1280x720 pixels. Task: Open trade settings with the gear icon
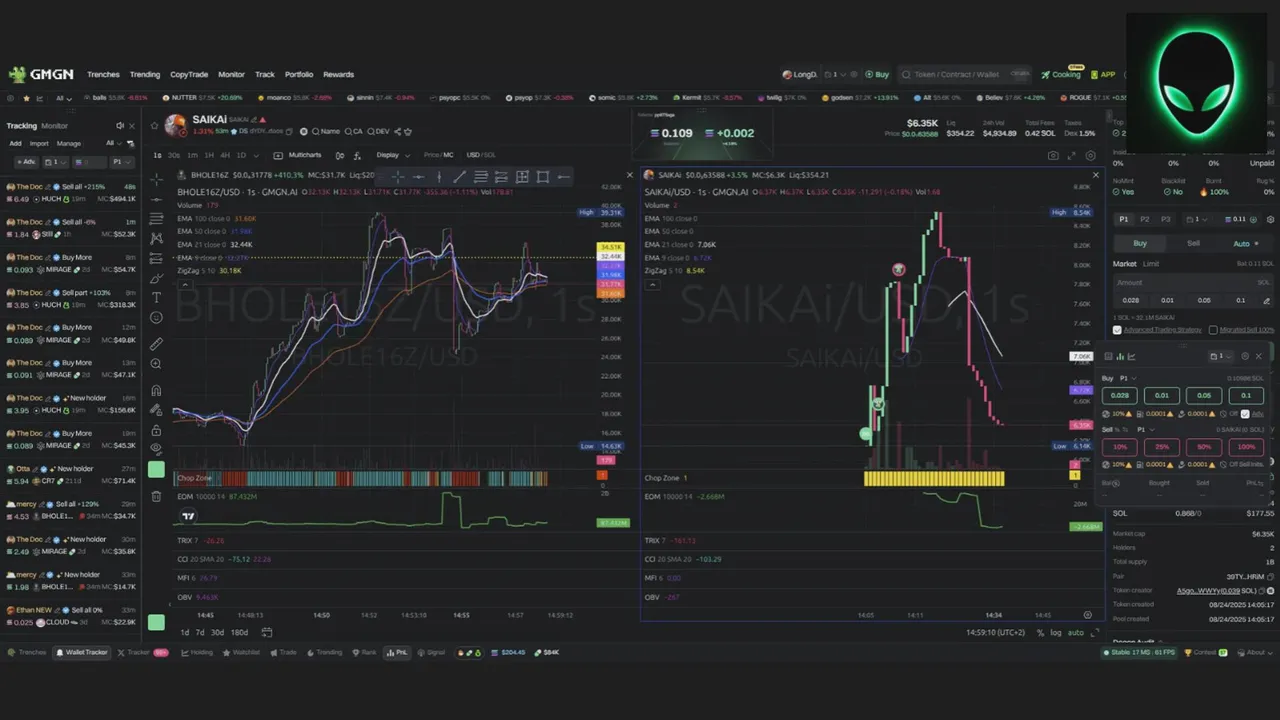1270,219
